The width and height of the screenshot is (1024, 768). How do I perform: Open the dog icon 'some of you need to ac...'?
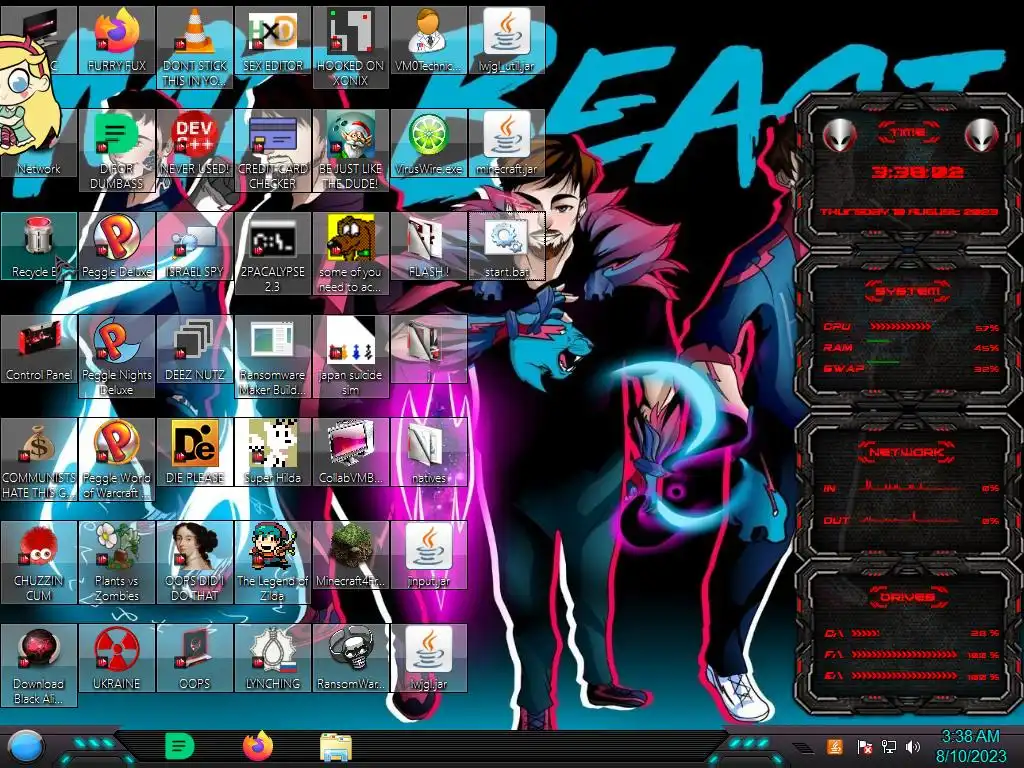[351, 254]
